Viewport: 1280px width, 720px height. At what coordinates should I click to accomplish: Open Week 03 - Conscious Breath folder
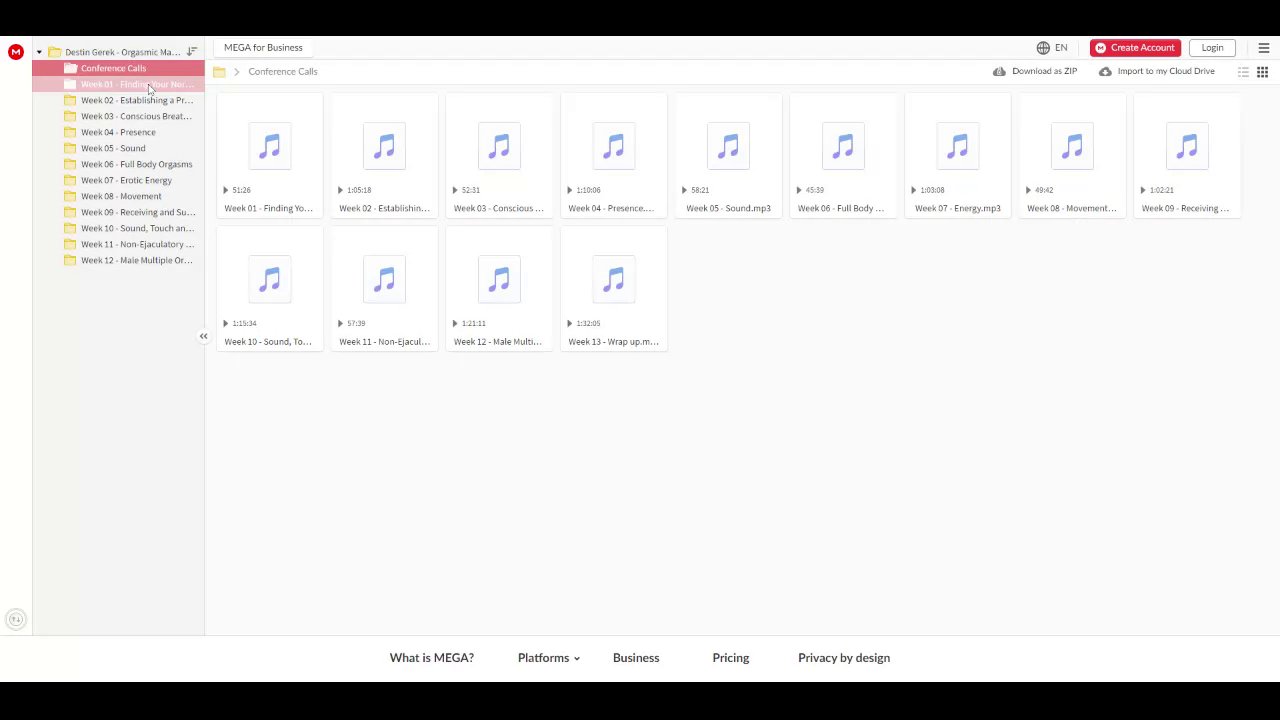coord(118,116)
